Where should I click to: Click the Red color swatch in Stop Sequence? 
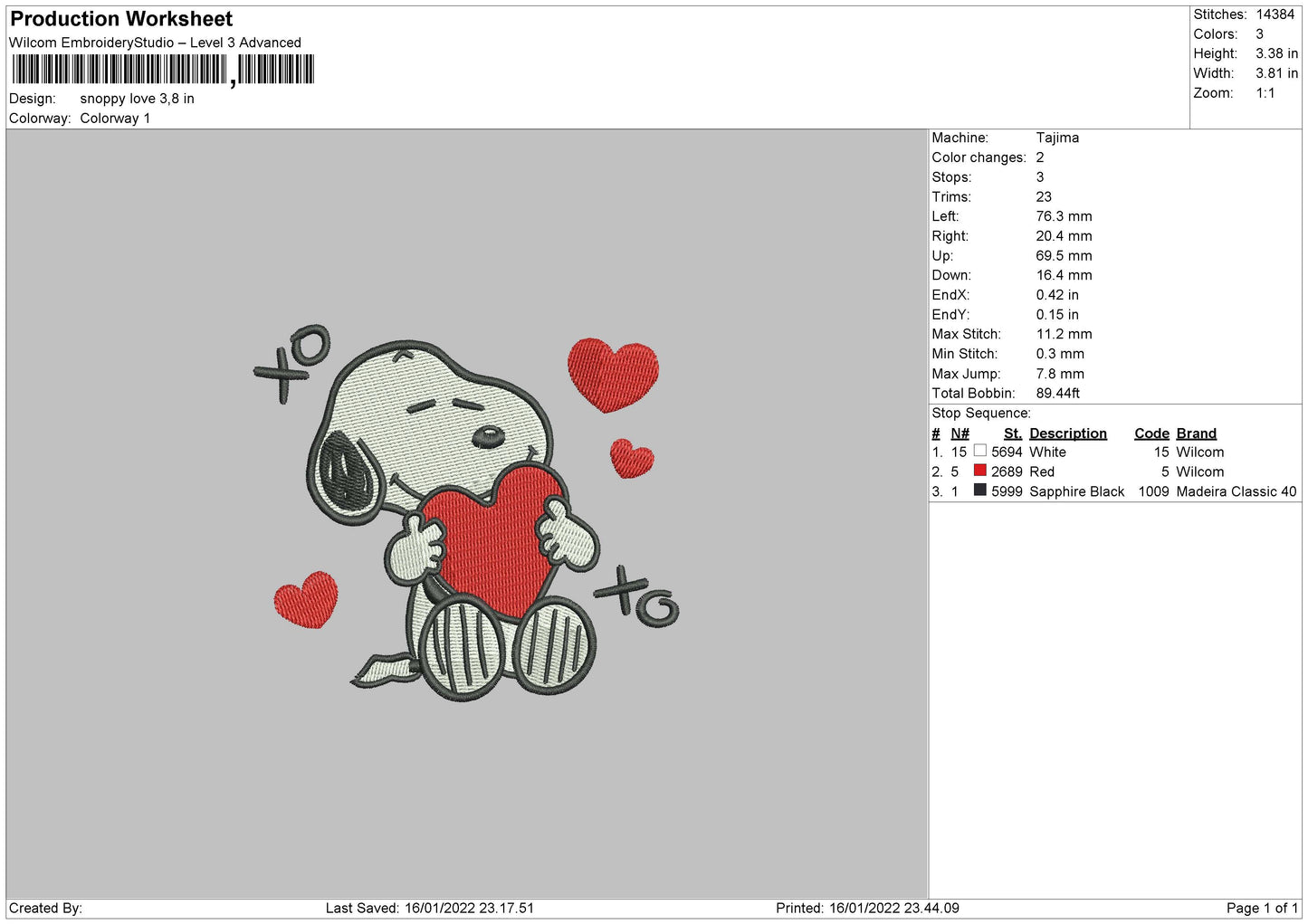click(x=979, y=471)
